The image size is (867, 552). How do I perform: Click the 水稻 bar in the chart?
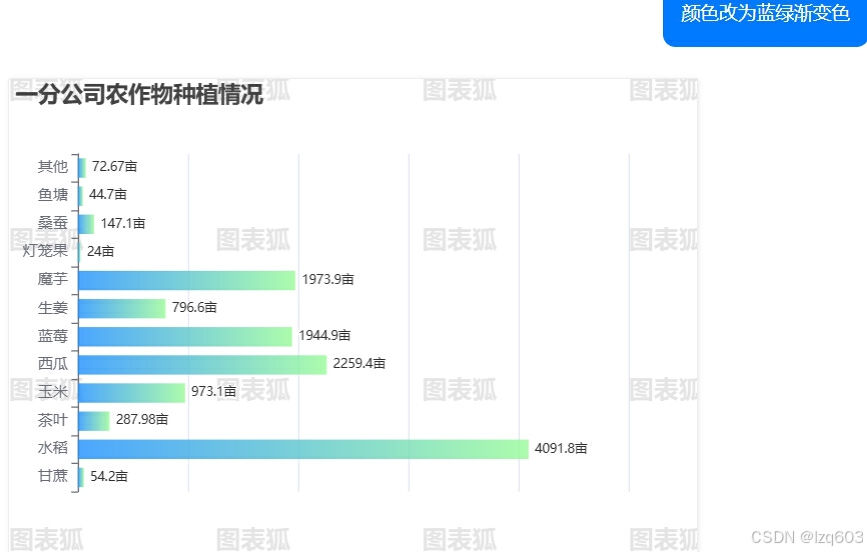304,449
